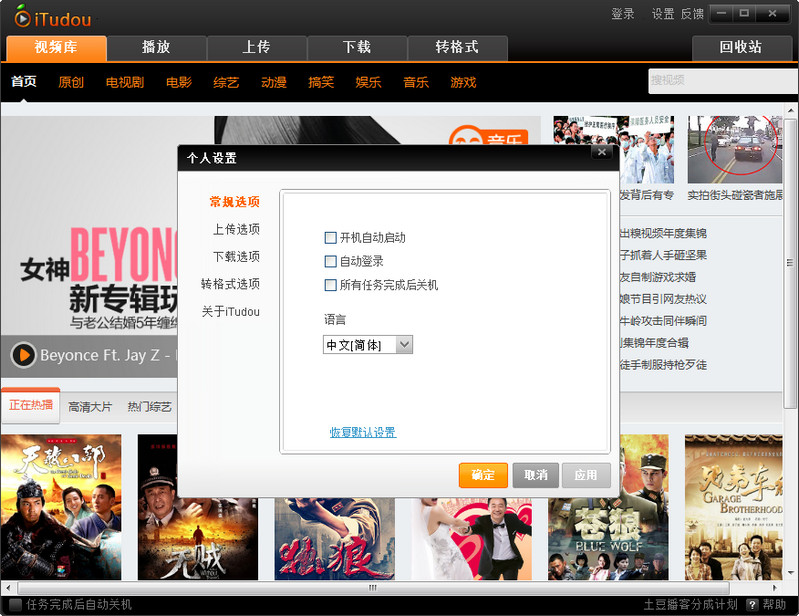The height and width of the screenshot is (616, 799).
Task: Close the 个人设置 dialog
Action: coord(602,152)
